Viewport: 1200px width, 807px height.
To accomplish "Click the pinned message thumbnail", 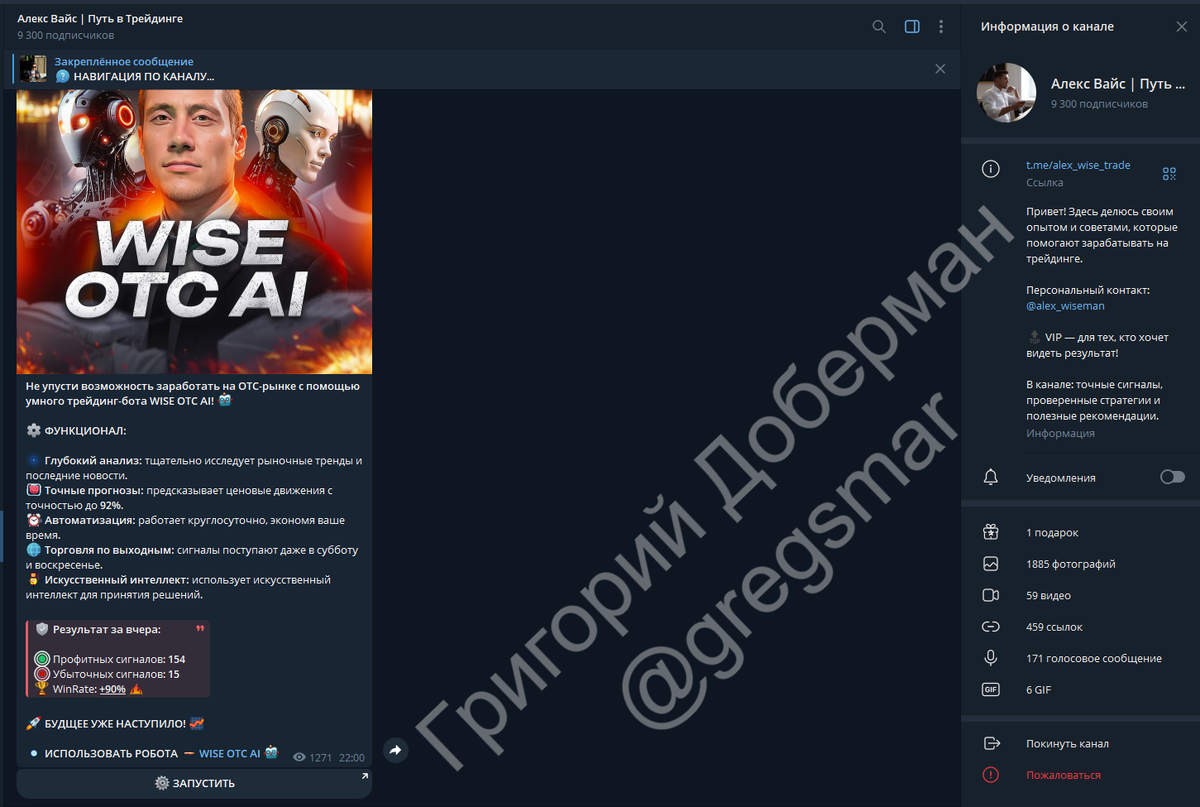I will [x=33, y=69].
